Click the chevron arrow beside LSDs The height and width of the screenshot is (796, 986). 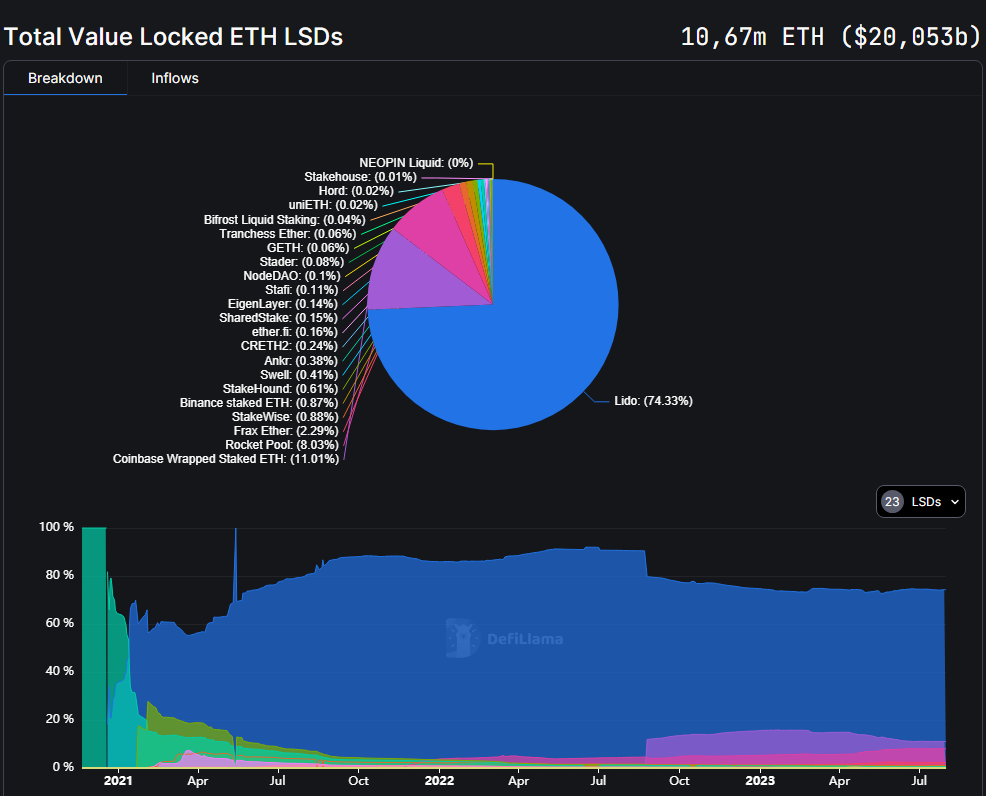(955, 502)
